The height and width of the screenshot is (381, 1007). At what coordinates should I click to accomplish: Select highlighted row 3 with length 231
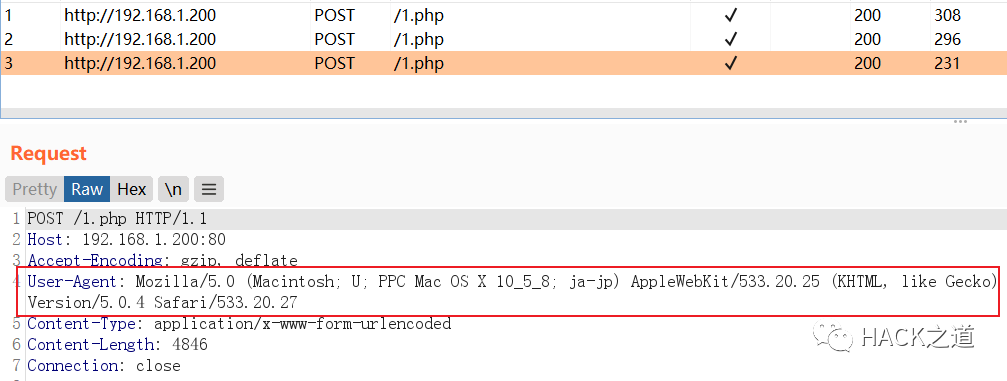point(504,63)
